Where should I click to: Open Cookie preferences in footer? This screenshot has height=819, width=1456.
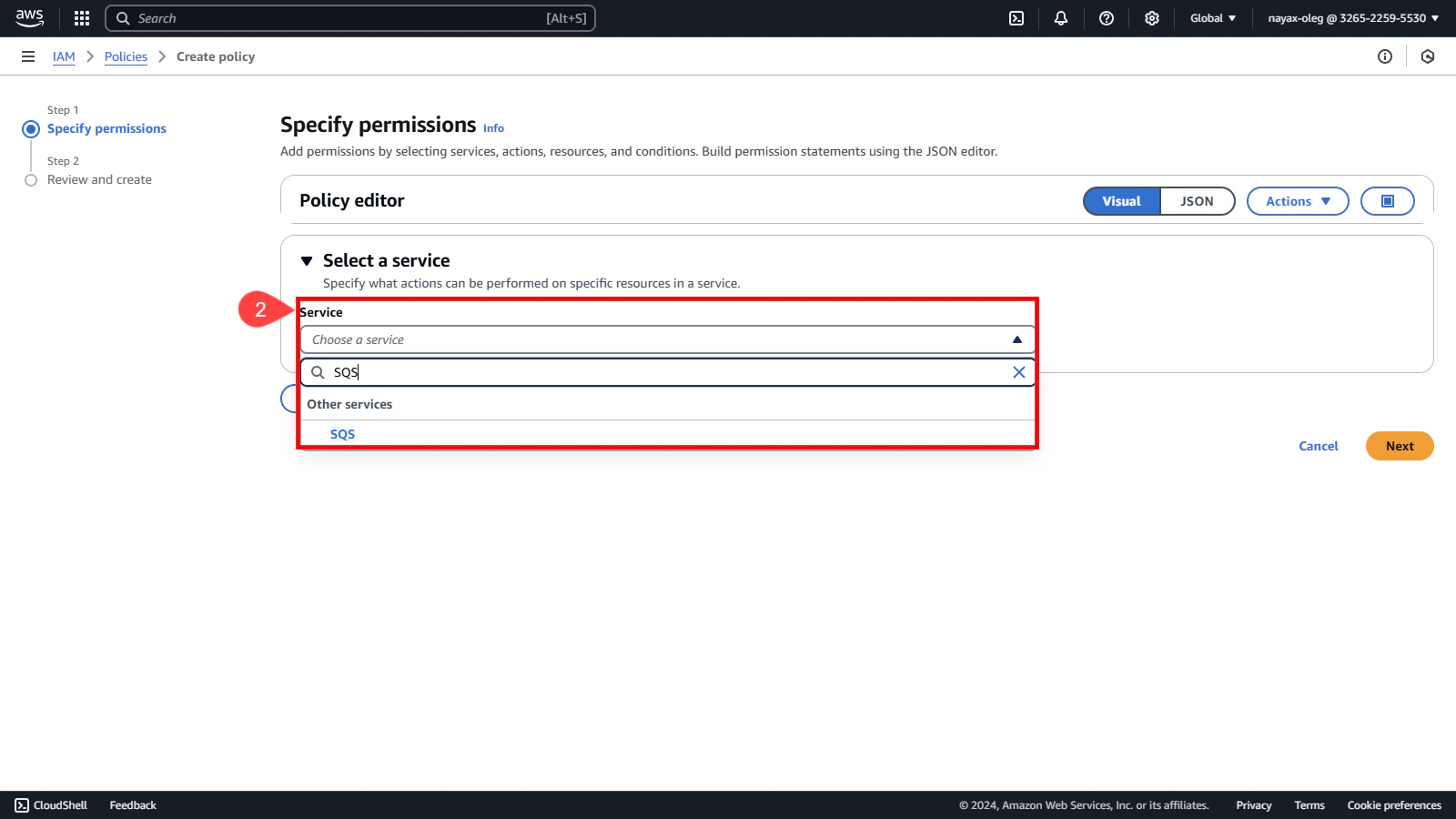coord(1394,805)
